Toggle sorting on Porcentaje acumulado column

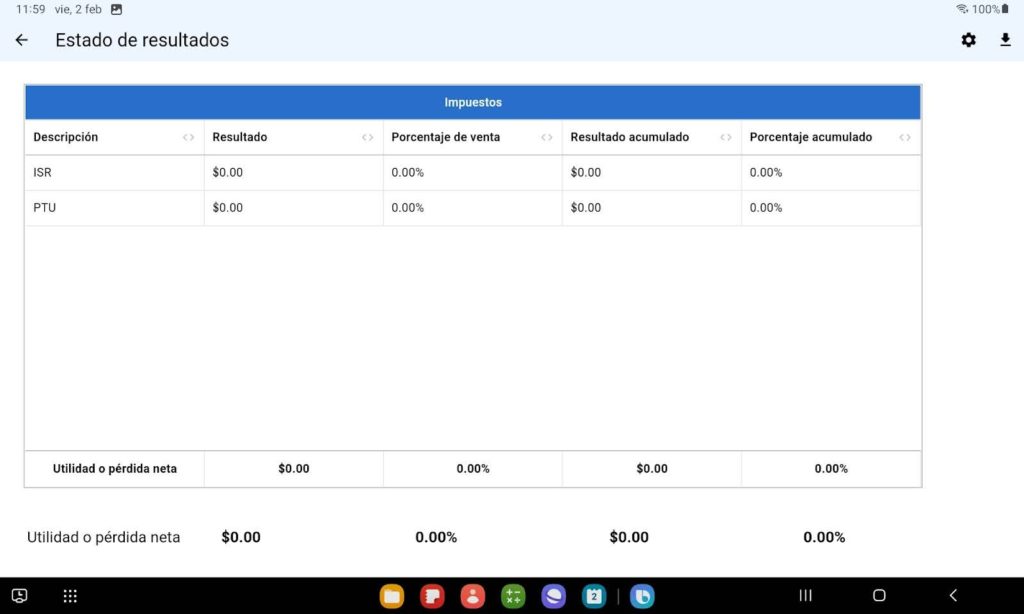[x=905, y=137]
